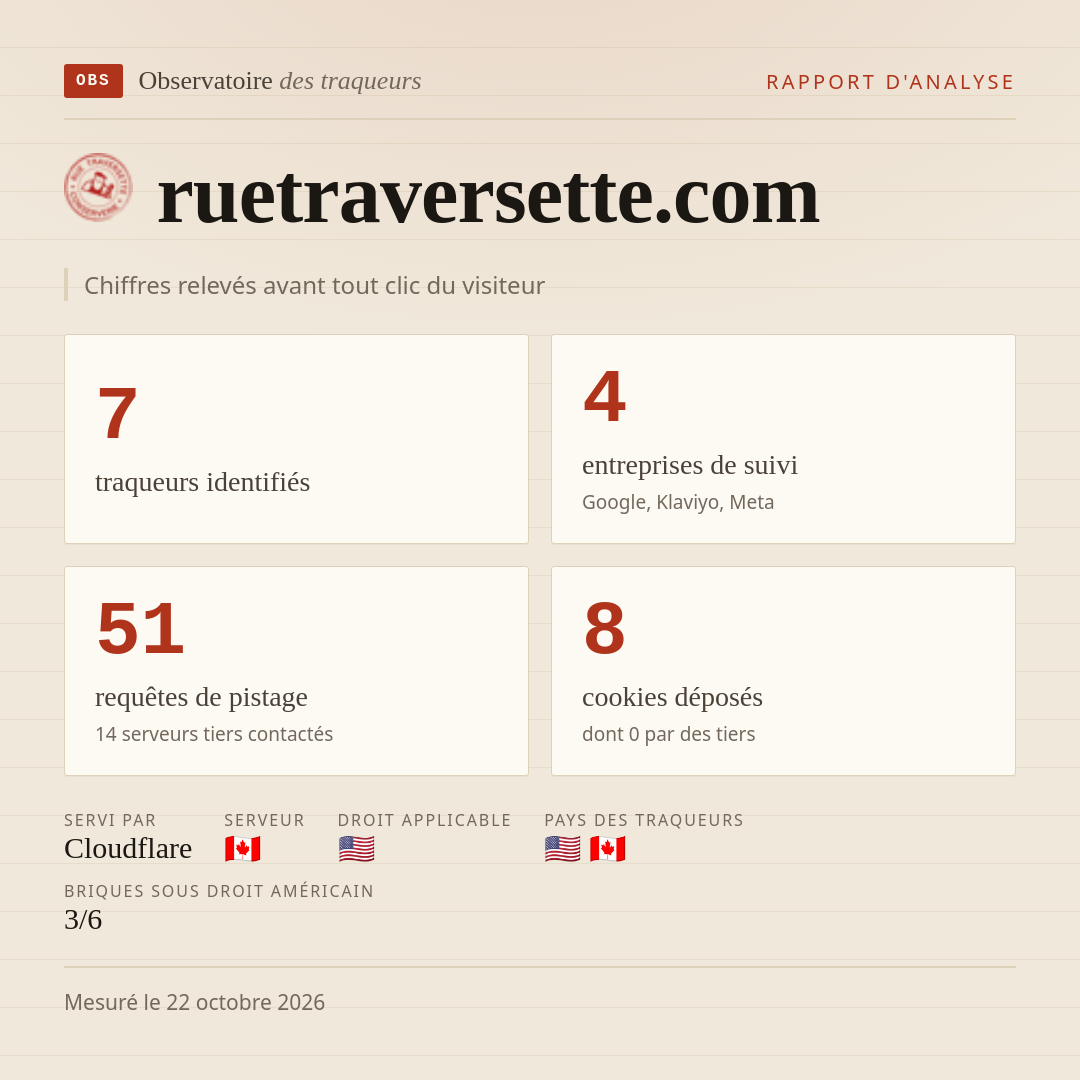The width and height of the screenshot is (1080, 1080).
Task: Click the 'Pays des traqueurs' label
Action: tap(644, 820)
